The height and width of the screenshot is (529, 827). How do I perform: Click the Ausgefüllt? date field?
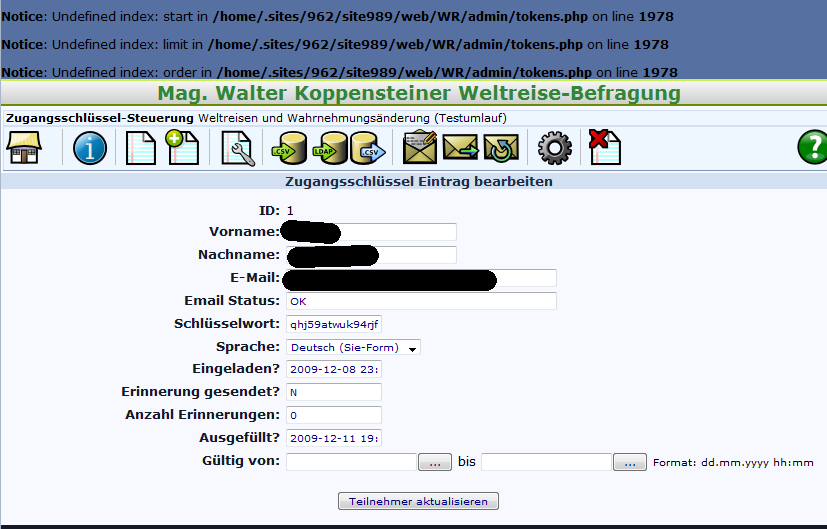pyautogui.click(x=334, y=438)
